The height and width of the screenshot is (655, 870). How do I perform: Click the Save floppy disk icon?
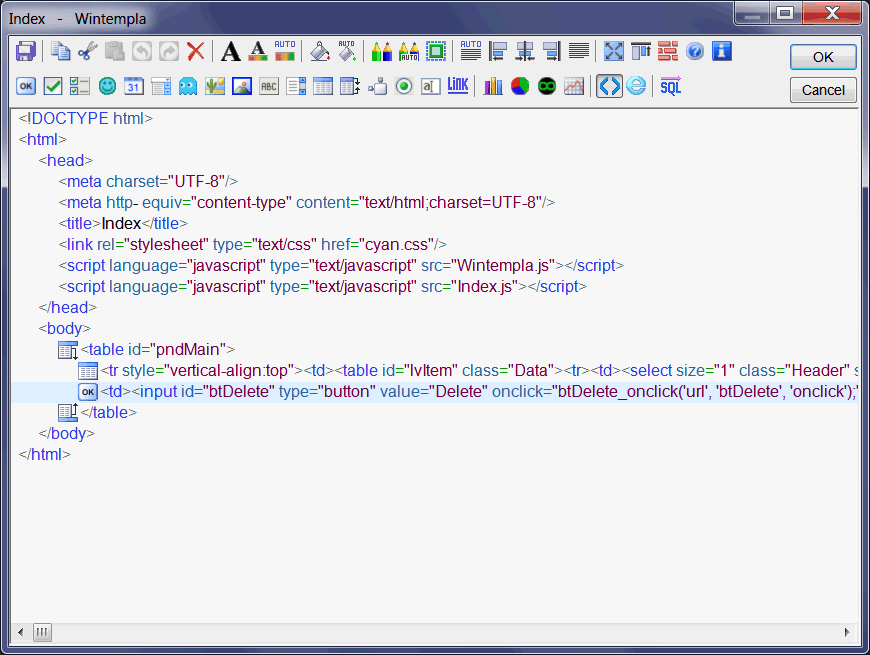26,52
